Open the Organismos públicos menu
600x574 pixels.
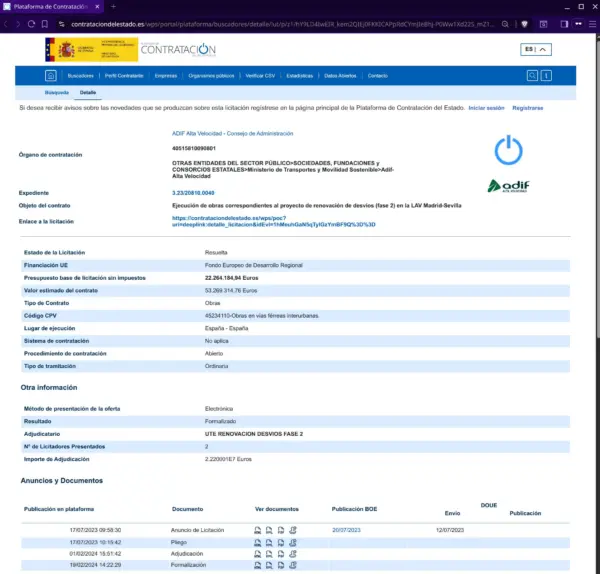211,76
